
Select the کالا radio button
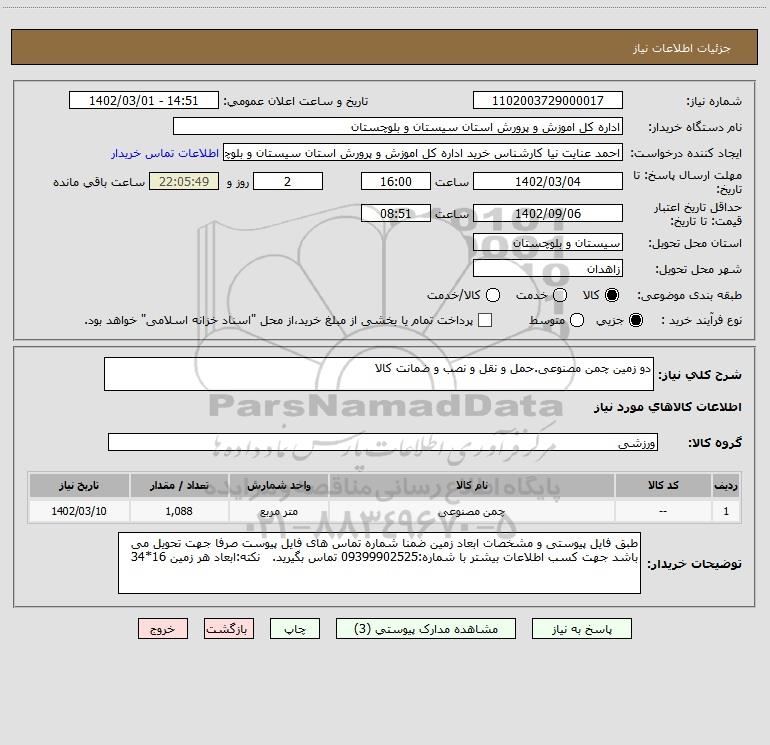pos(612,295)
